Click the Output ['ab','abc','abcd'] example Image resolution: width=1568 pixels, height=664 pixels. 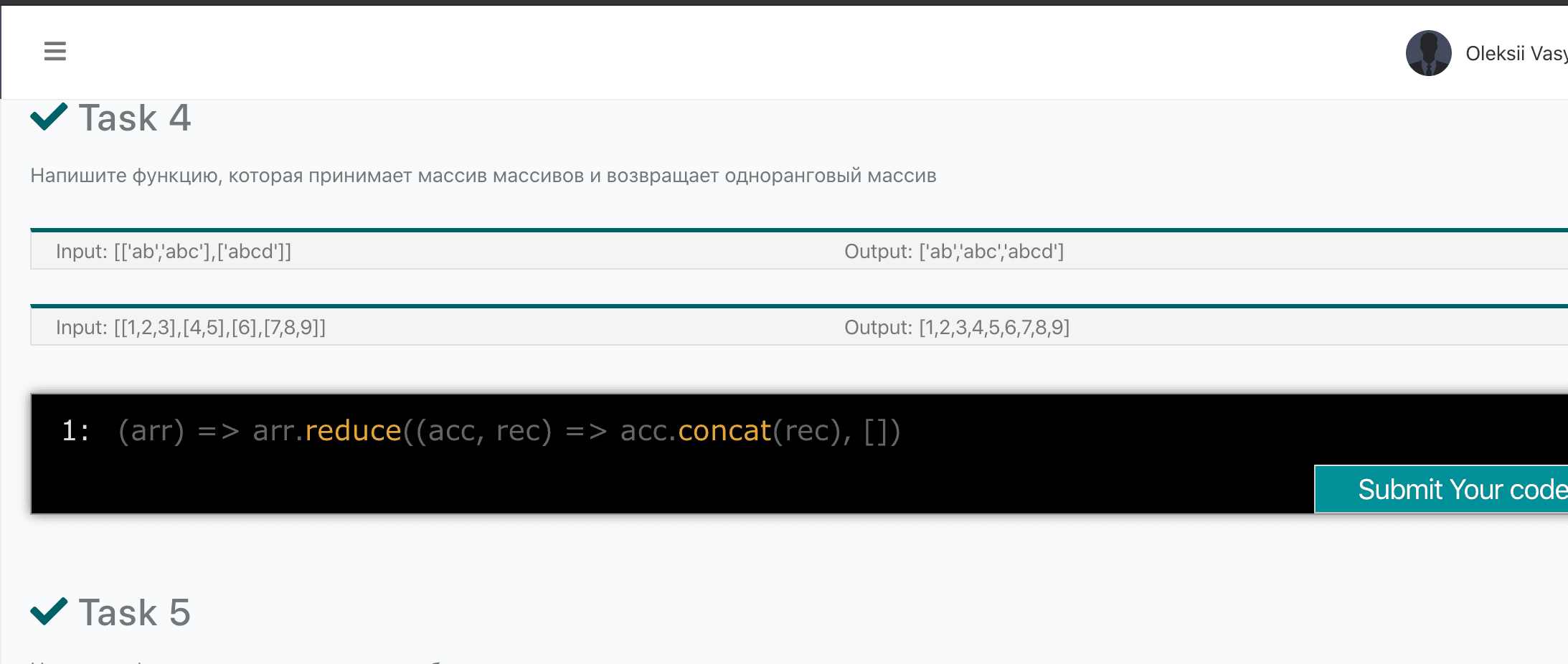click(953, 252)
